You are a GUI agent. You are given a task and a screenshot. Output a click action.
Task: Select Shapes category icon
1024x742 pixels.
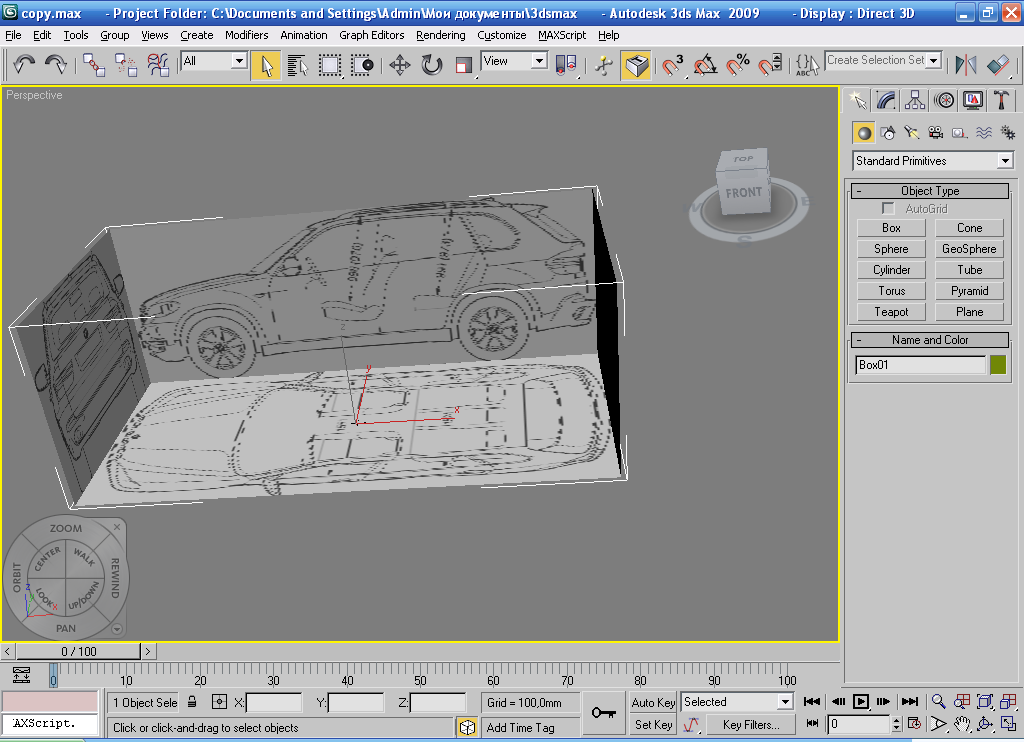click(888, 133)
